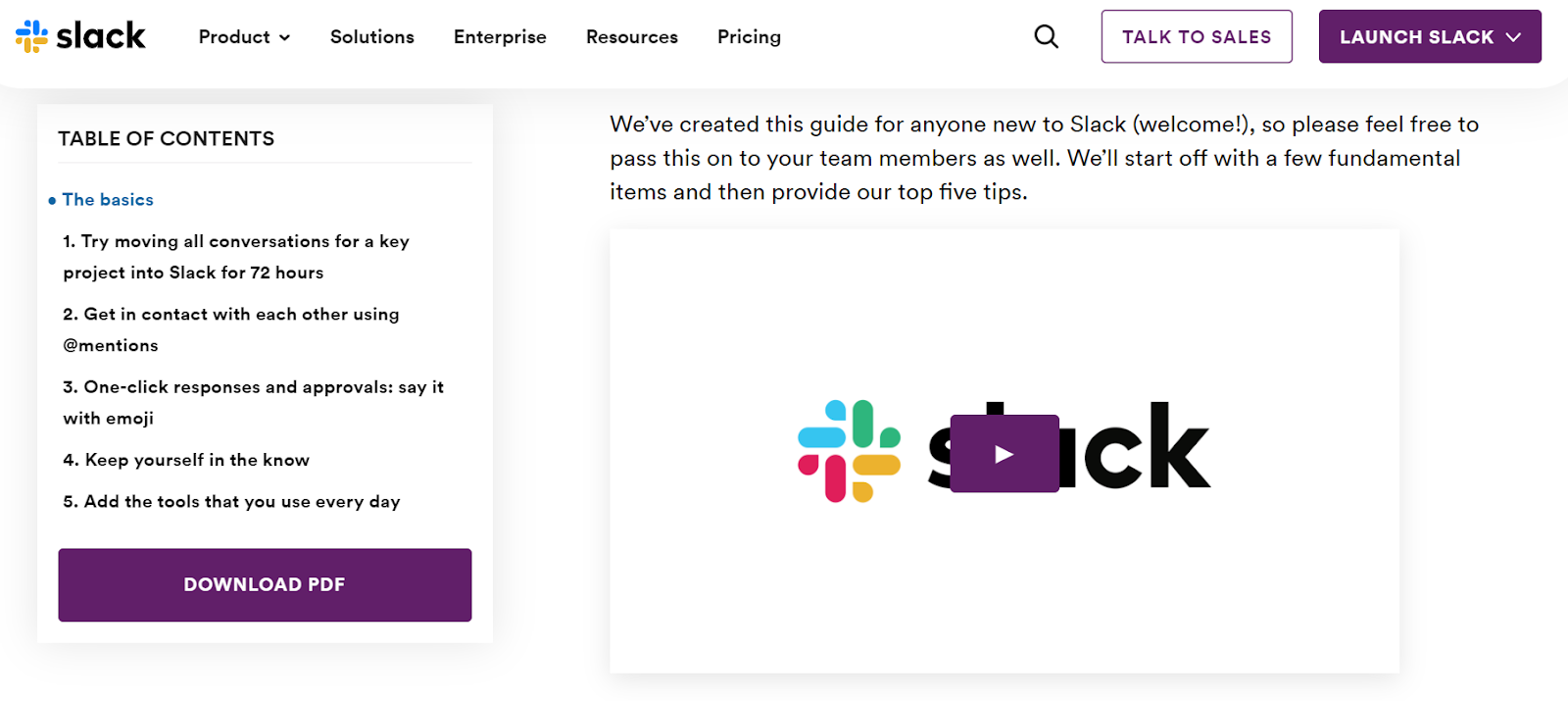1568x701 pixels.
Task: Open the Solutions menu
Action: pos(371,36)
